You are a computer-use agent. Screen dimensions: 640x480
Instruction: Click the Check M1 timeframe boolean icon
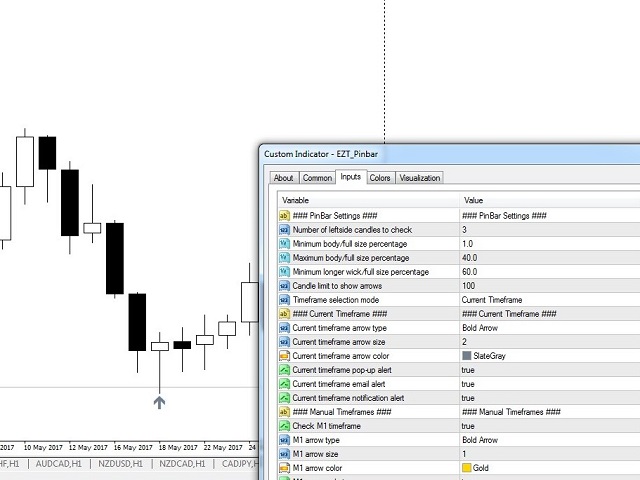(x=284, y=426)
